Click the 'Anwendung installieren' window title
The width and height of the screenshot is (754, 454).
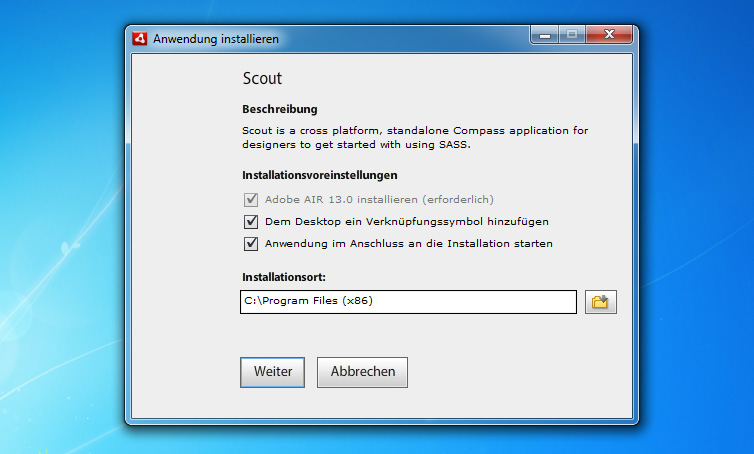point(216,39)
